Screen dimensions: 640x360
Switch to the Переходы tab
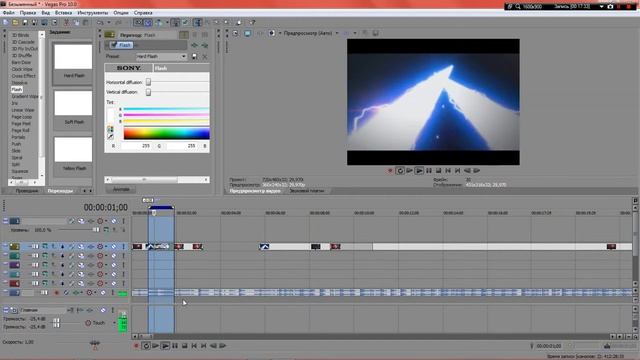coord(60,191)
